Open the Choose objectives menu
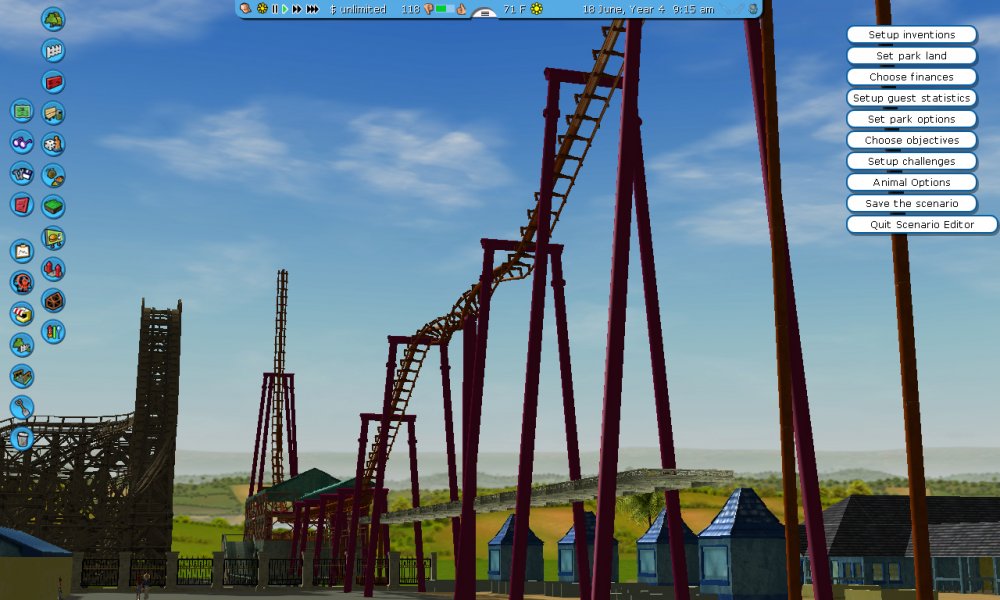The width and height of the screenshot is (1000, 600). click(911, 140)
